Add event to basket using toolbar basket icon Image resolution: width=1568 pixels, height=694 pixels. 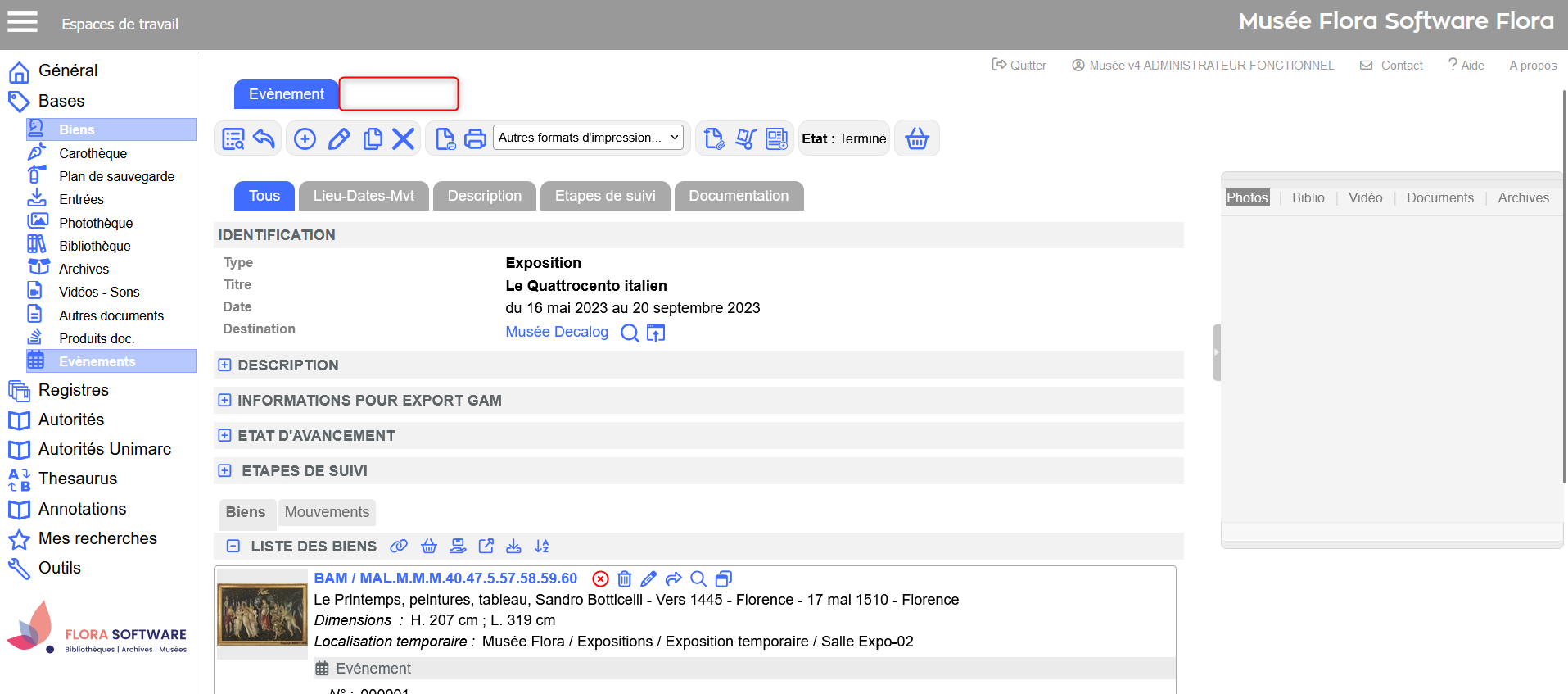[916, 138]
